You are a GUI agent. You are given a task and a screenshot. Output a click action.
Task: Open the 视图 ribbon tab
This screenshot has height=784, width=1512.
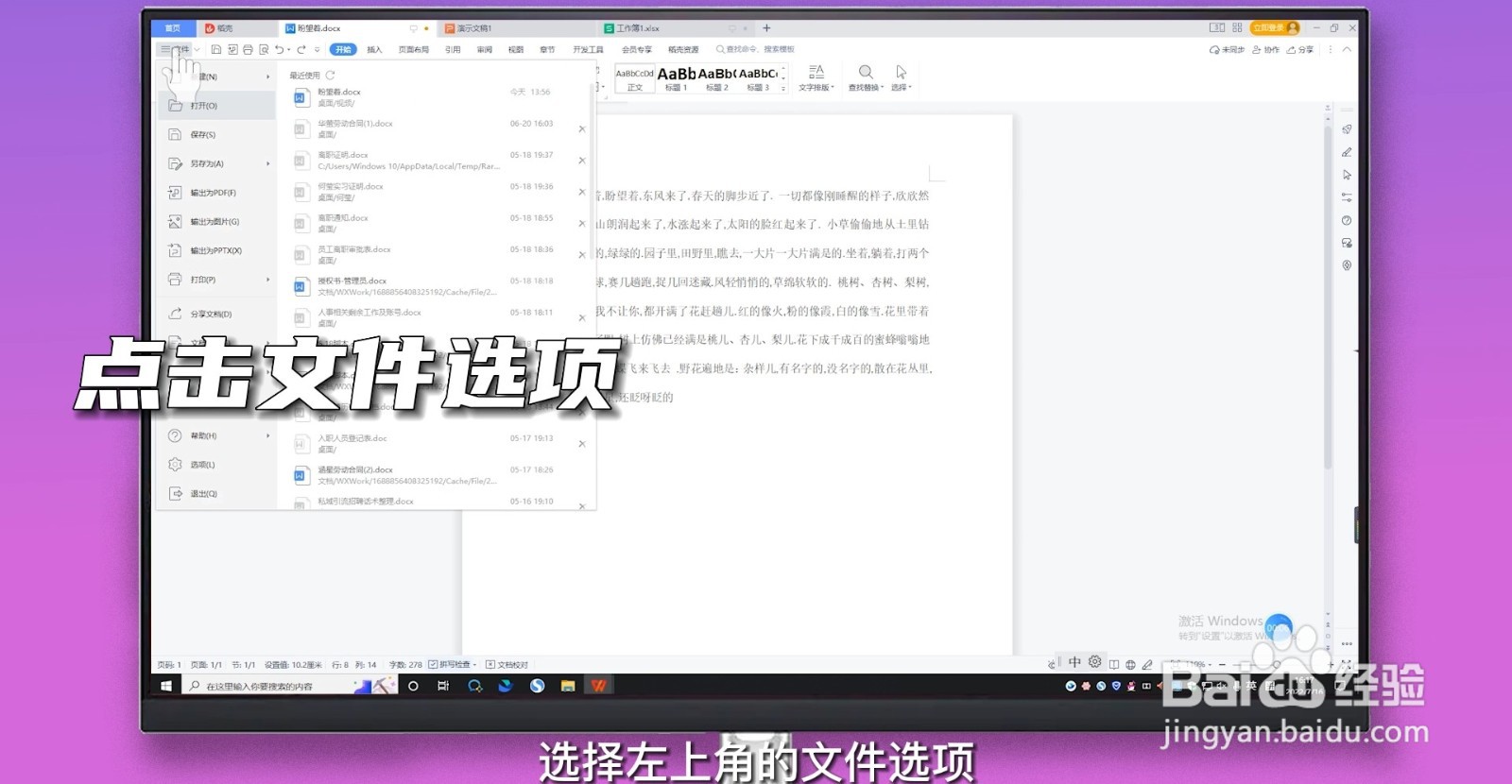tap(515, 49)
